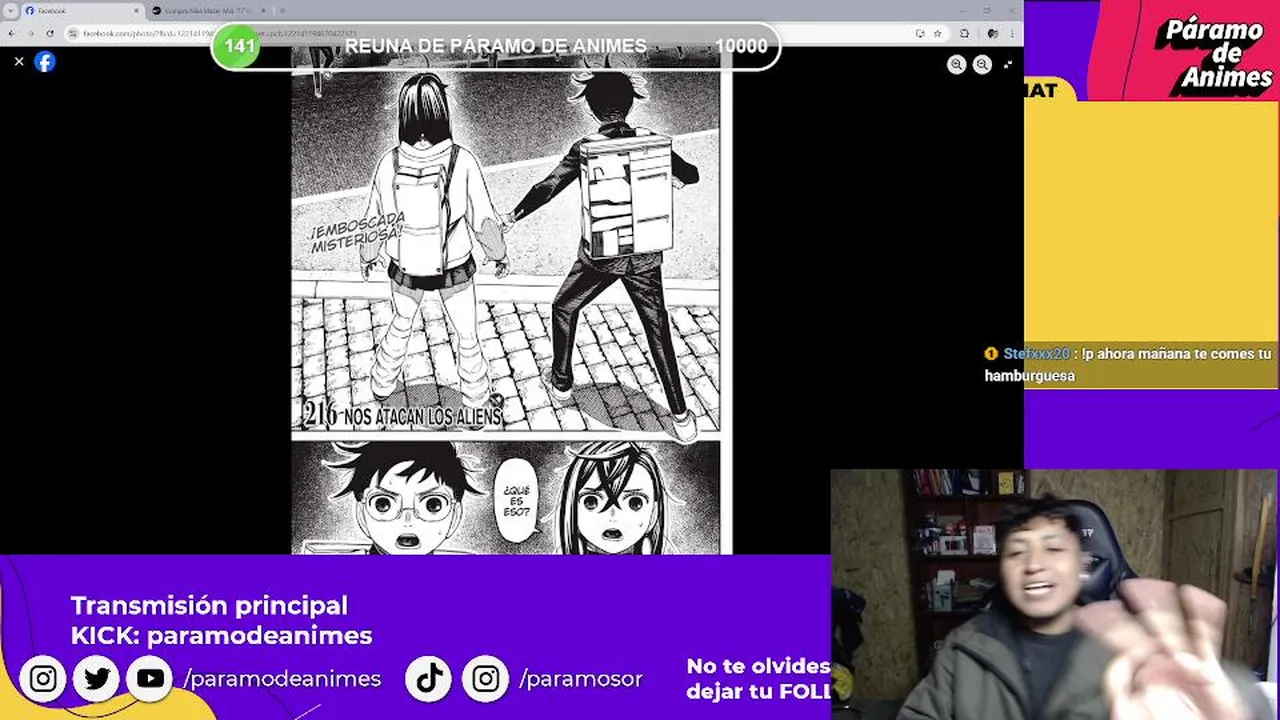This screenshot has height=720, width=1280.
Task: Go back in Chrome
Action: (x=11, y=33)
